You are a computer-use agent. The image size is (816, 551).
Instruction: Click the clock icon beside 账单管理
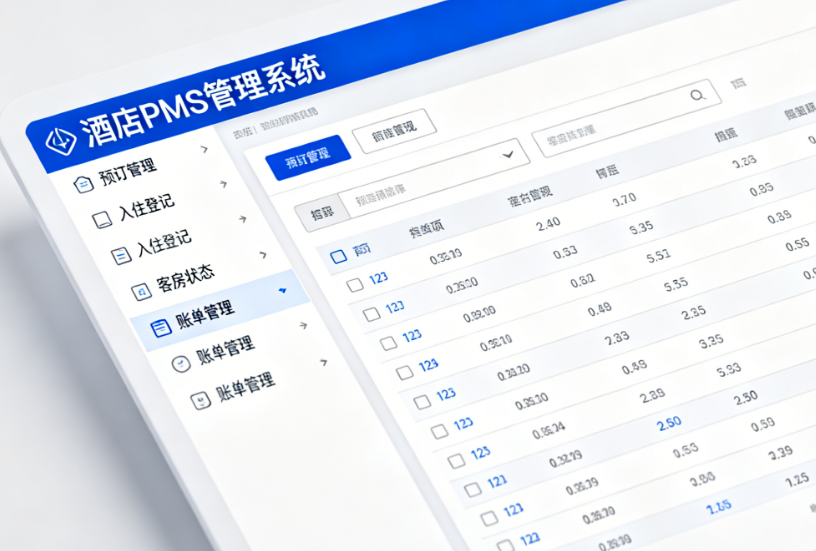(181, 364)
